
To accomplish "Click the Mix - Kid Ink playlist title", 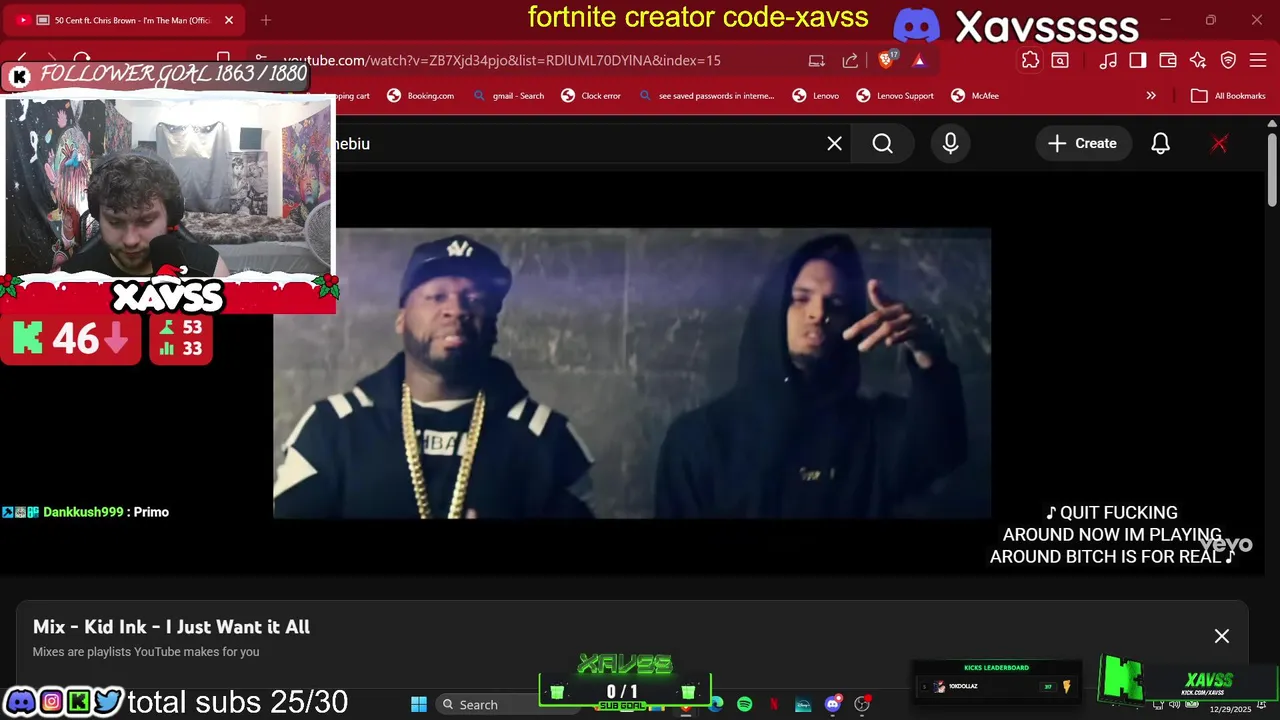I will tap(171, 627).
